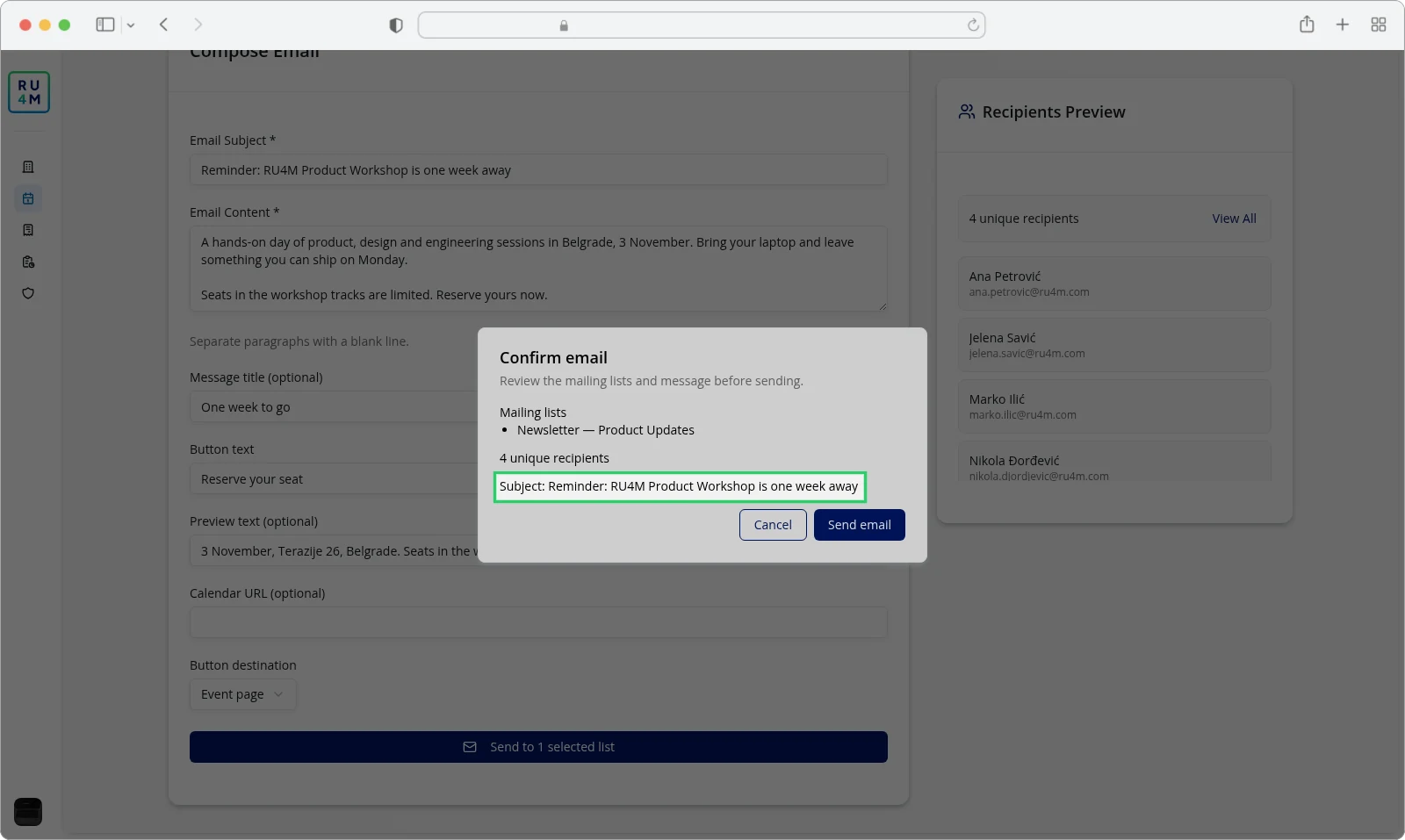
Task: Toggle the Safari sidebar panel icon
Action: 105,25
